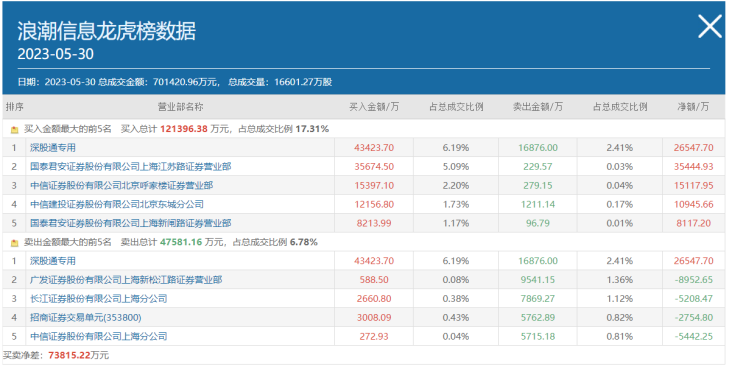The image size is (729, 368).
Task: Select buy amount 8213.99
Action: click(x=374, y=223)
